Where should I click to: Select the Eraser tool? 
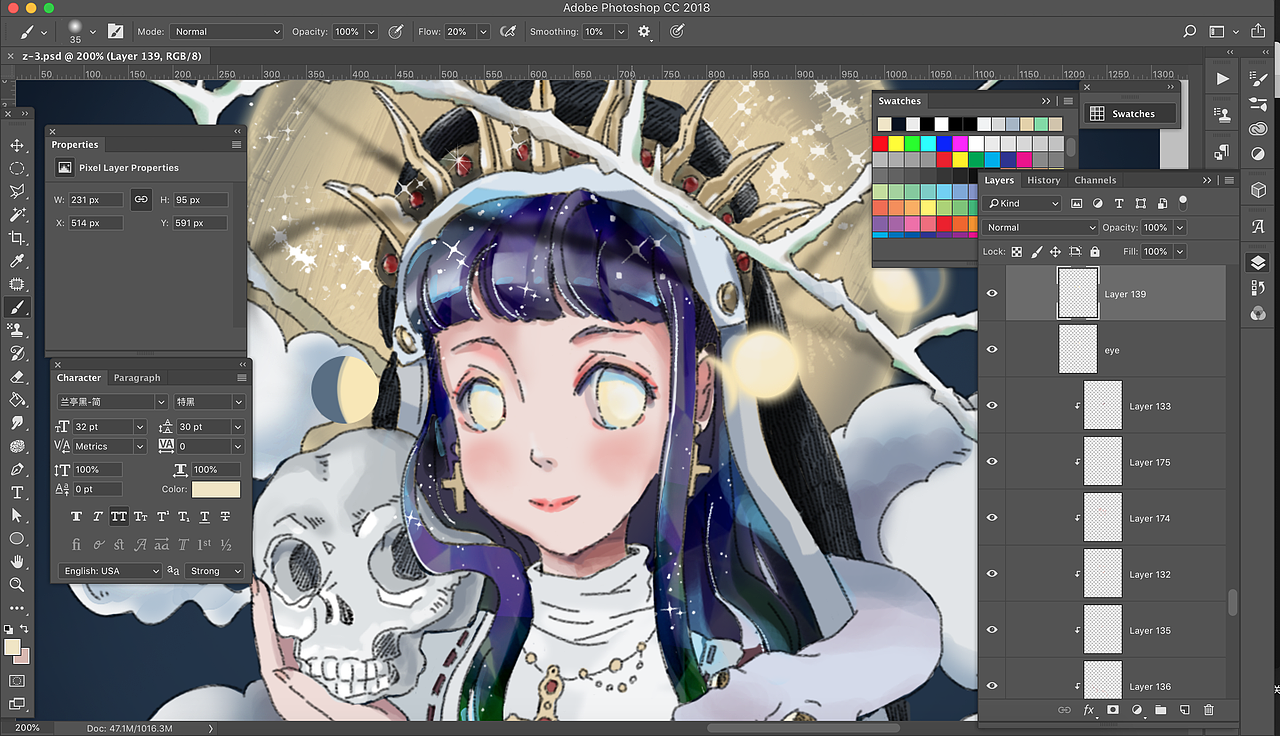pos(17,377)
